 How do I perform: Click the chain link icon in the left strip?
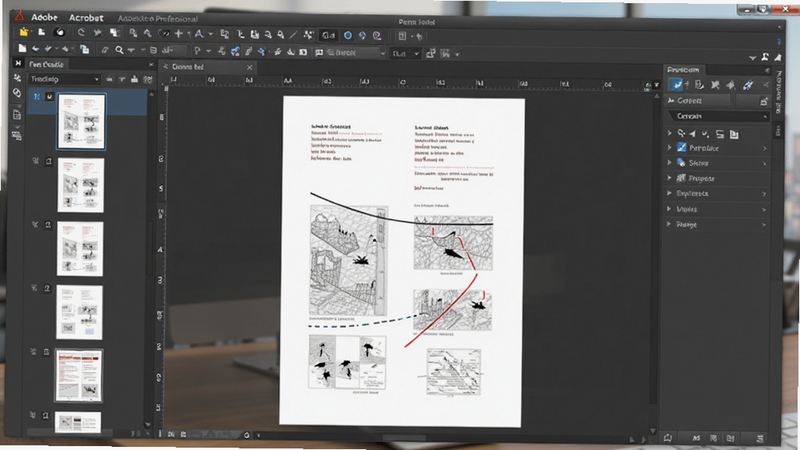[x=17, y=93]
